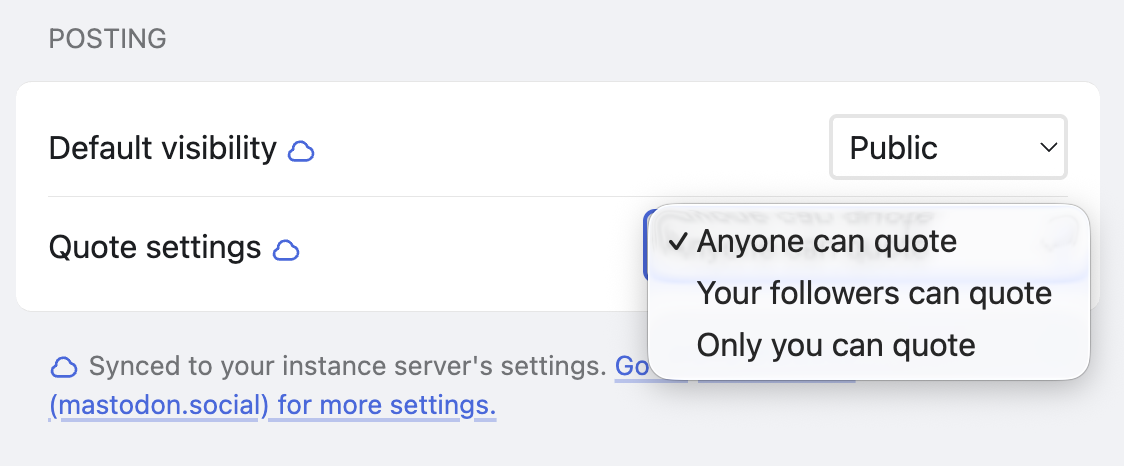
Task: Click the cloud icon beside Default visibility
Action: point(301,151)
